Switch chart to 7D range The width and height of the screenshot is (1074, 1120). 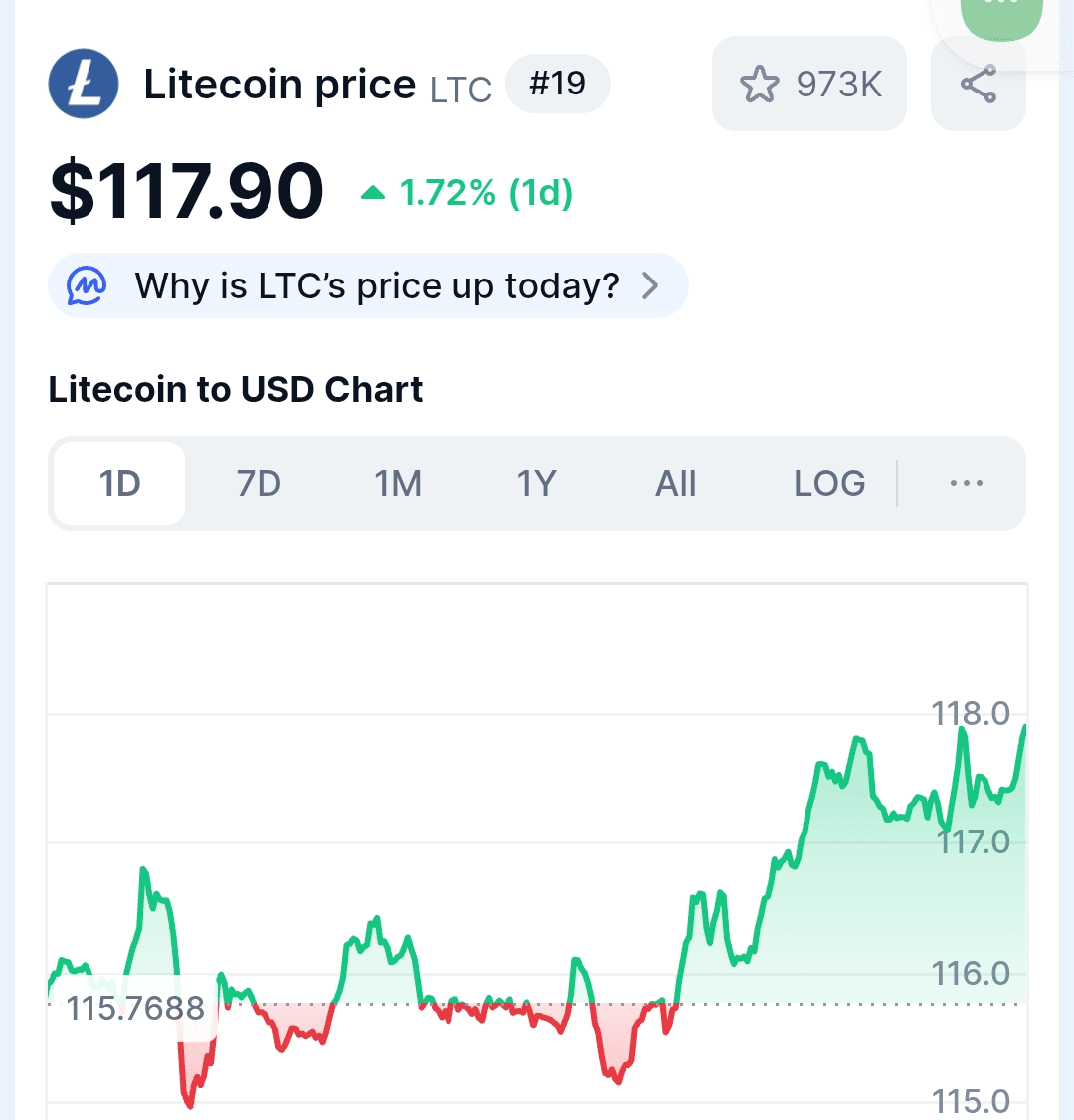pos(259,483)
